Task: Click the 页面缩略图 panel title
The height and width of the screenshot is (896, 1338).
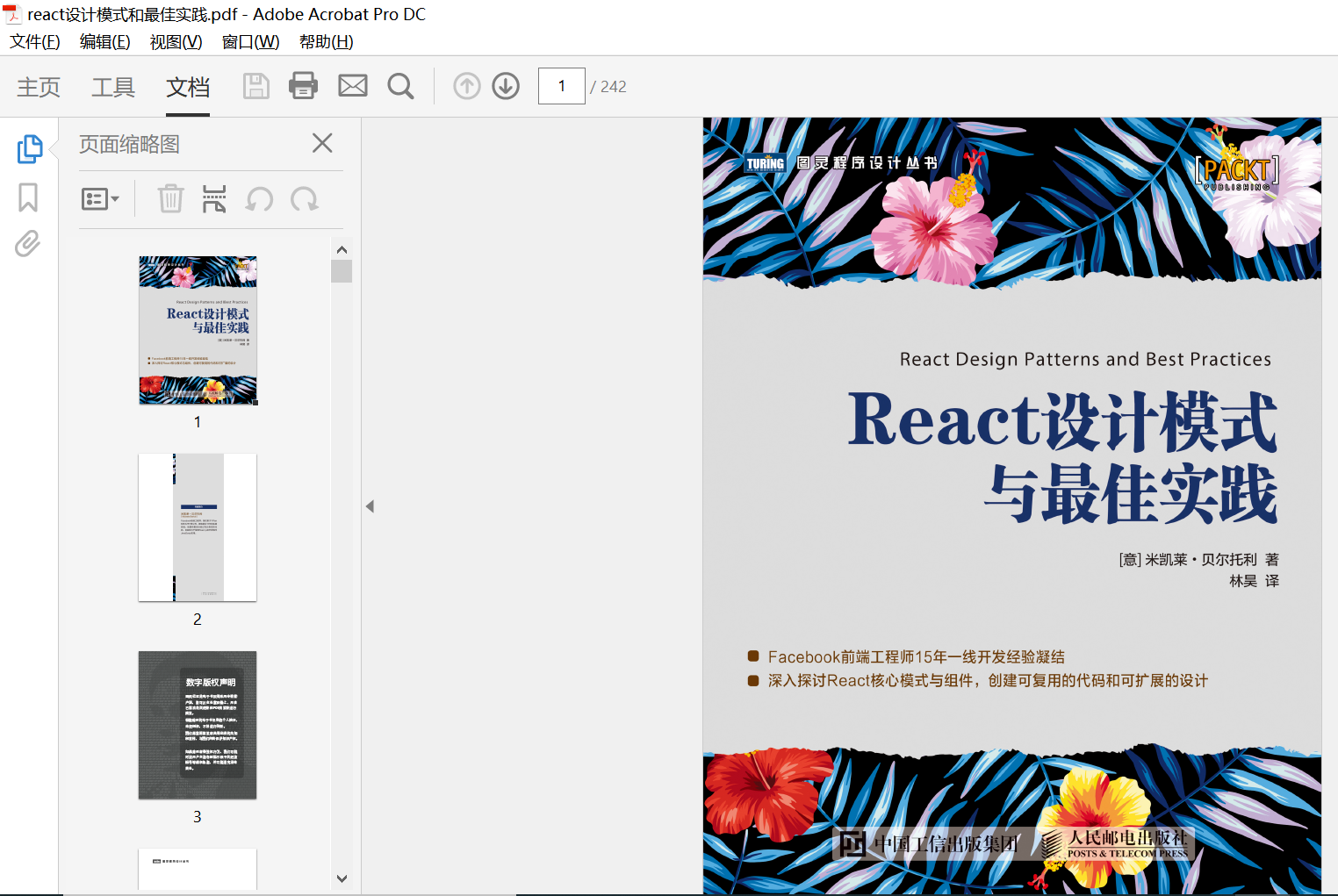Action: click(x=129, y=144)
